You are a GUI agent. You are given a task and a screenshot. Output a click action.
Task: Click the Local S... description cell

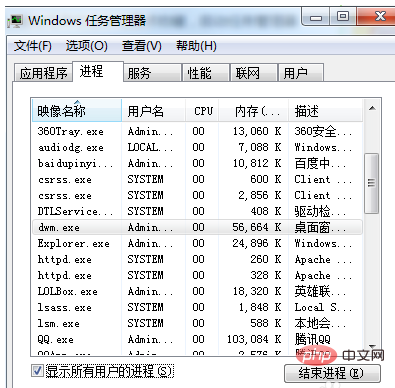323,307
